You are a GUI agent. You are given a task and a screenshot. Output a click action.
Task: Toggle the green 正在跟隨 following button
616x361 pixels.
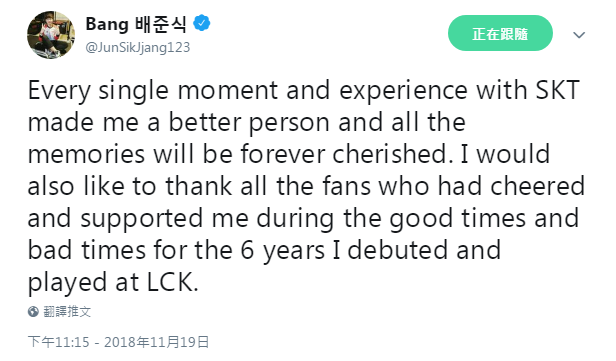coord(500,33)
